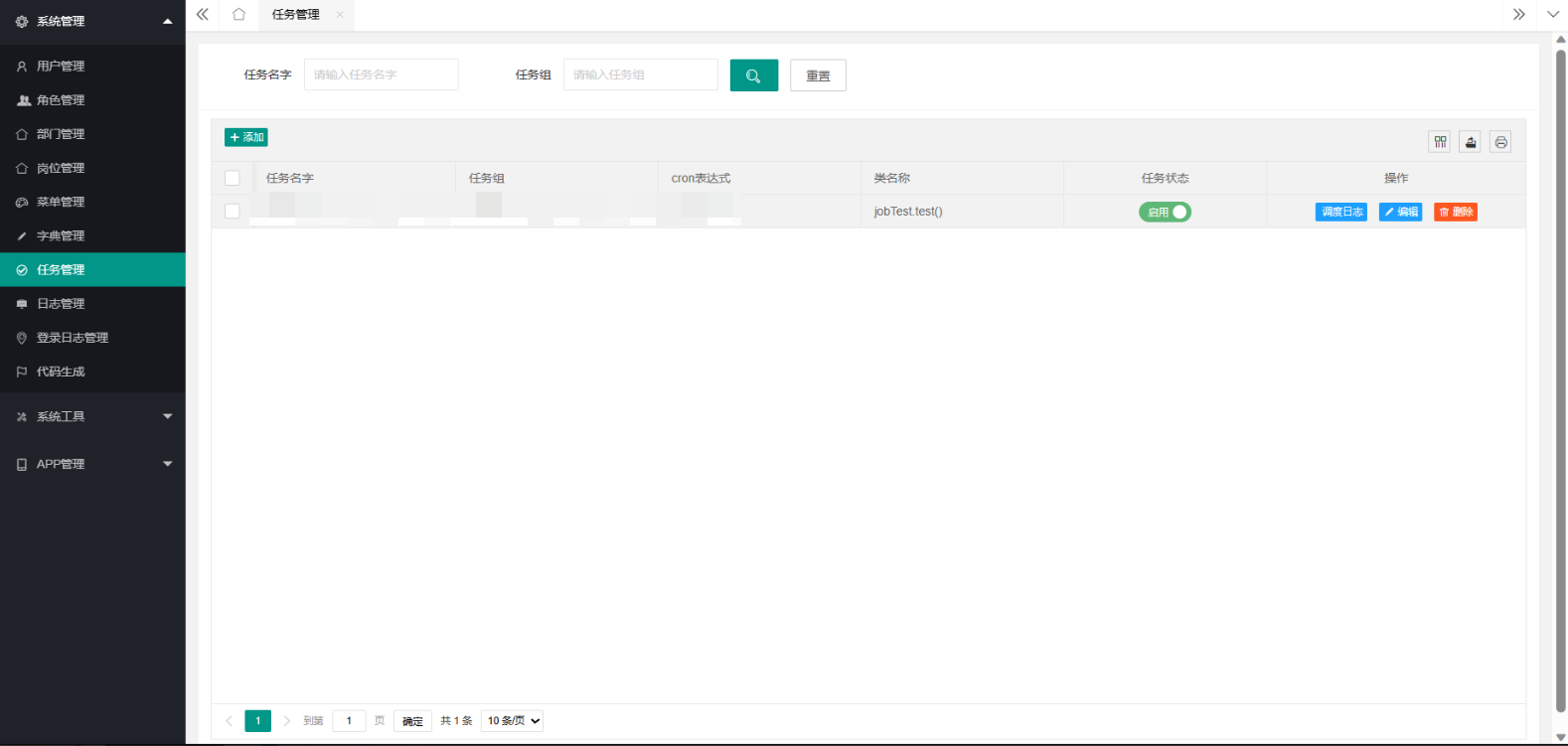Click the 任务状态 column header
Screen dimensions: 1568x746
point(1165,178)
